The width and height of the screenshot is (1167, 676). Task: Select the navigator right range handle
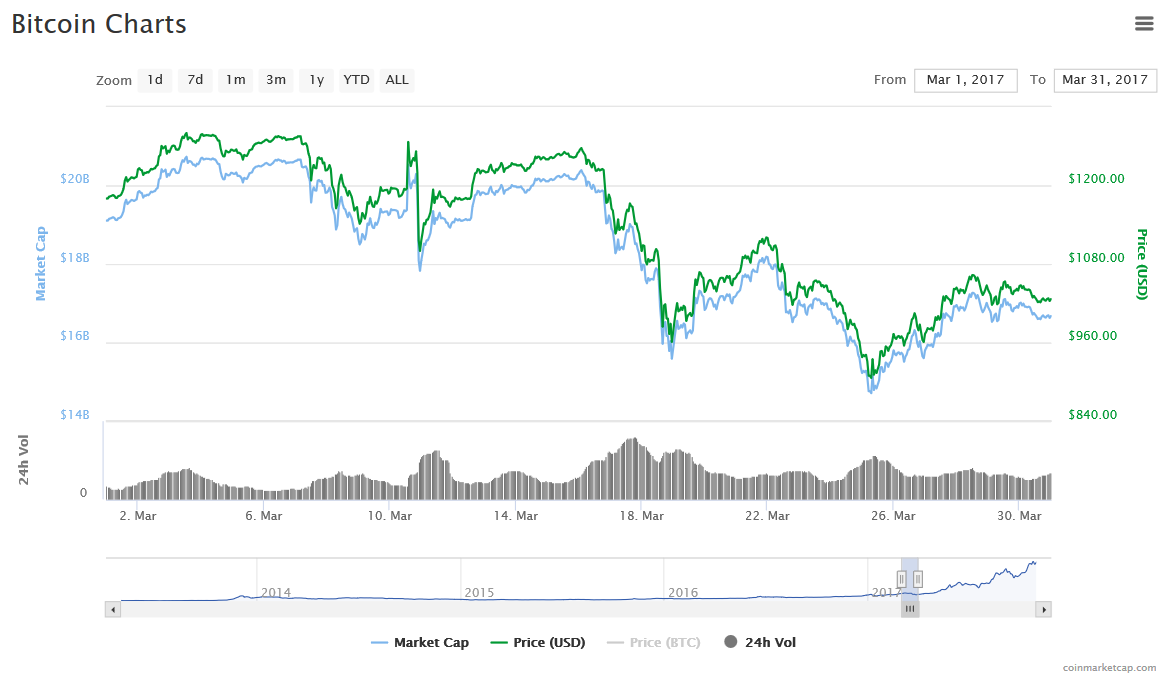click(918, 579)
